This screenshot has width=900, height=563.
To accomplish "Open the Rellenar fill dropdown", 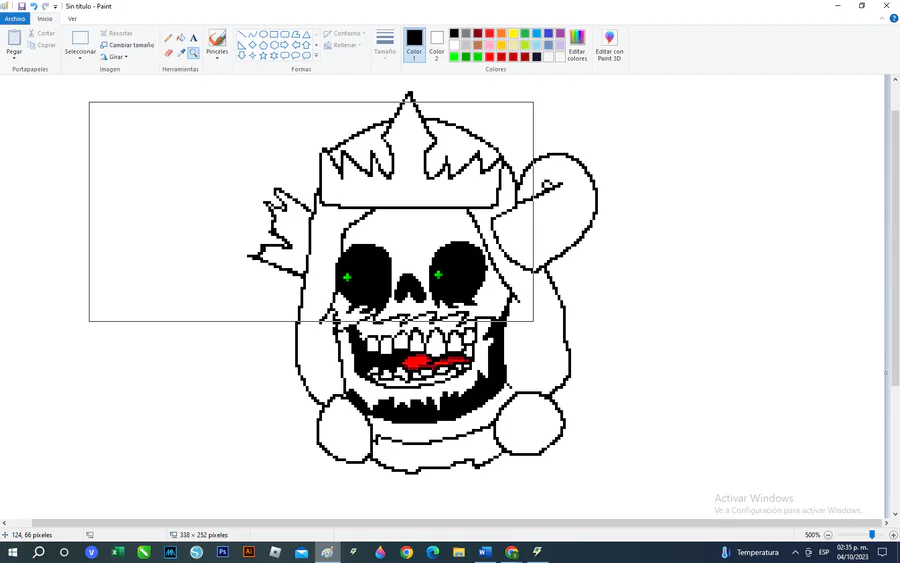I will 343,45.
